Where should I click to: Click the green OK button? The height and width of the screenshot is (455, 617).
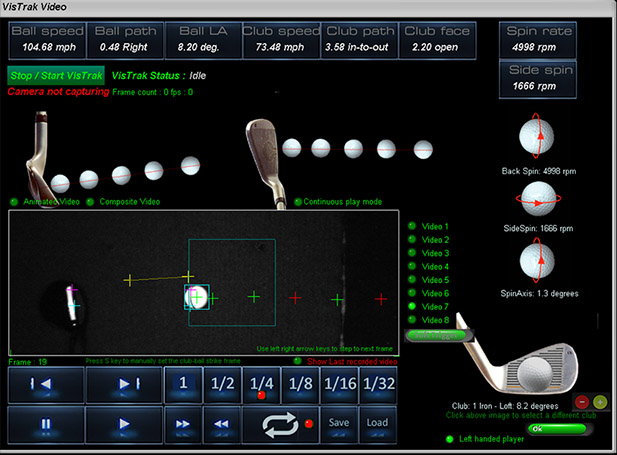559,429
